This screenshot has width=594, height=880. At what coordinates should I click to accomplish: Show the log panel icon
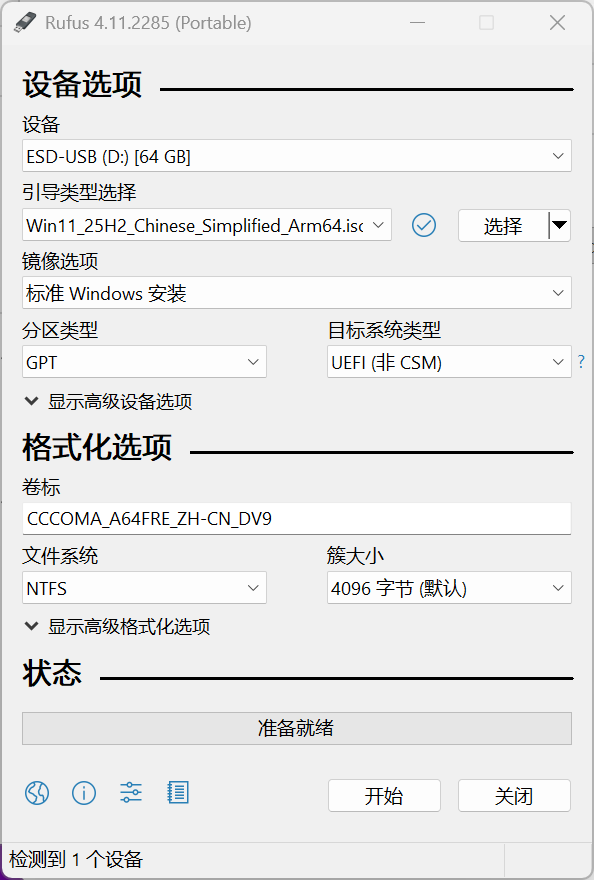coord(177,793)
